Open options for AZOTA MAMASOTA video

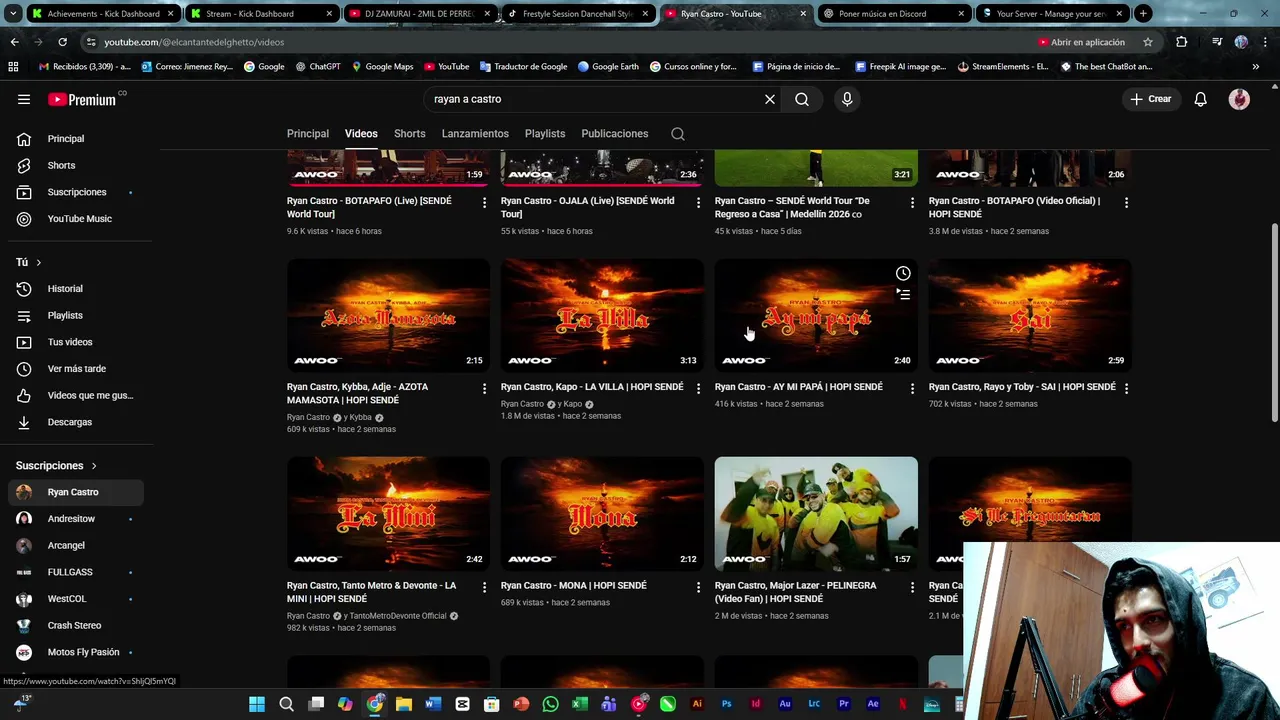[x=484, y=388]
